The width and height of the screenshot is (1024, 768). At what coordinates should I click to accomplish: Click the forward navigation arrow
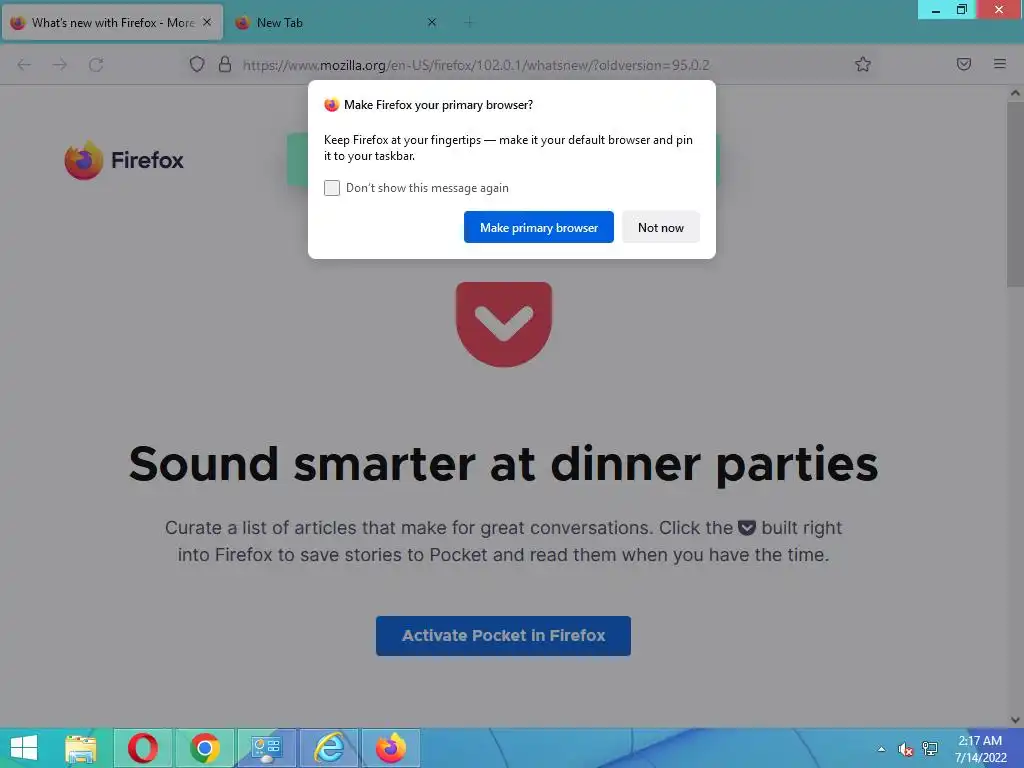[x=60, y=65]
